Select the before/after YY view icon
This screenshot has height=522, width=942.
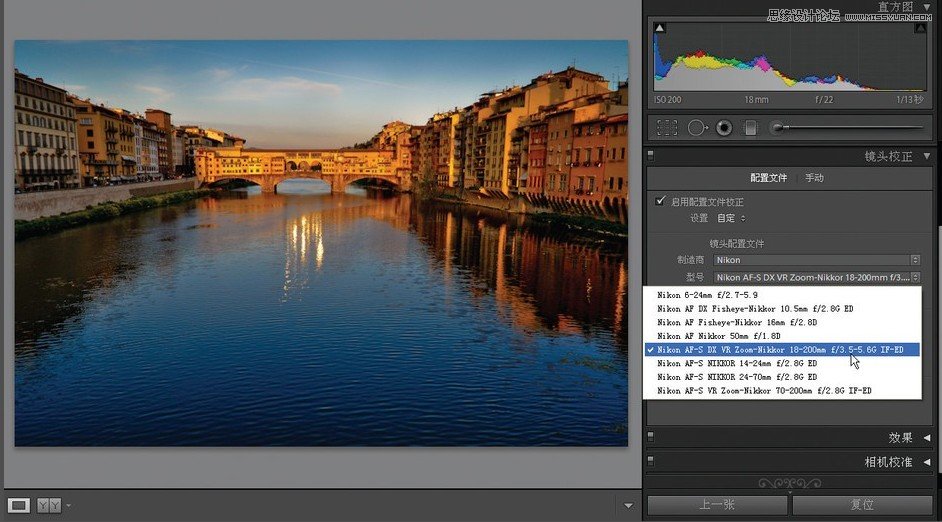point(49,505)
